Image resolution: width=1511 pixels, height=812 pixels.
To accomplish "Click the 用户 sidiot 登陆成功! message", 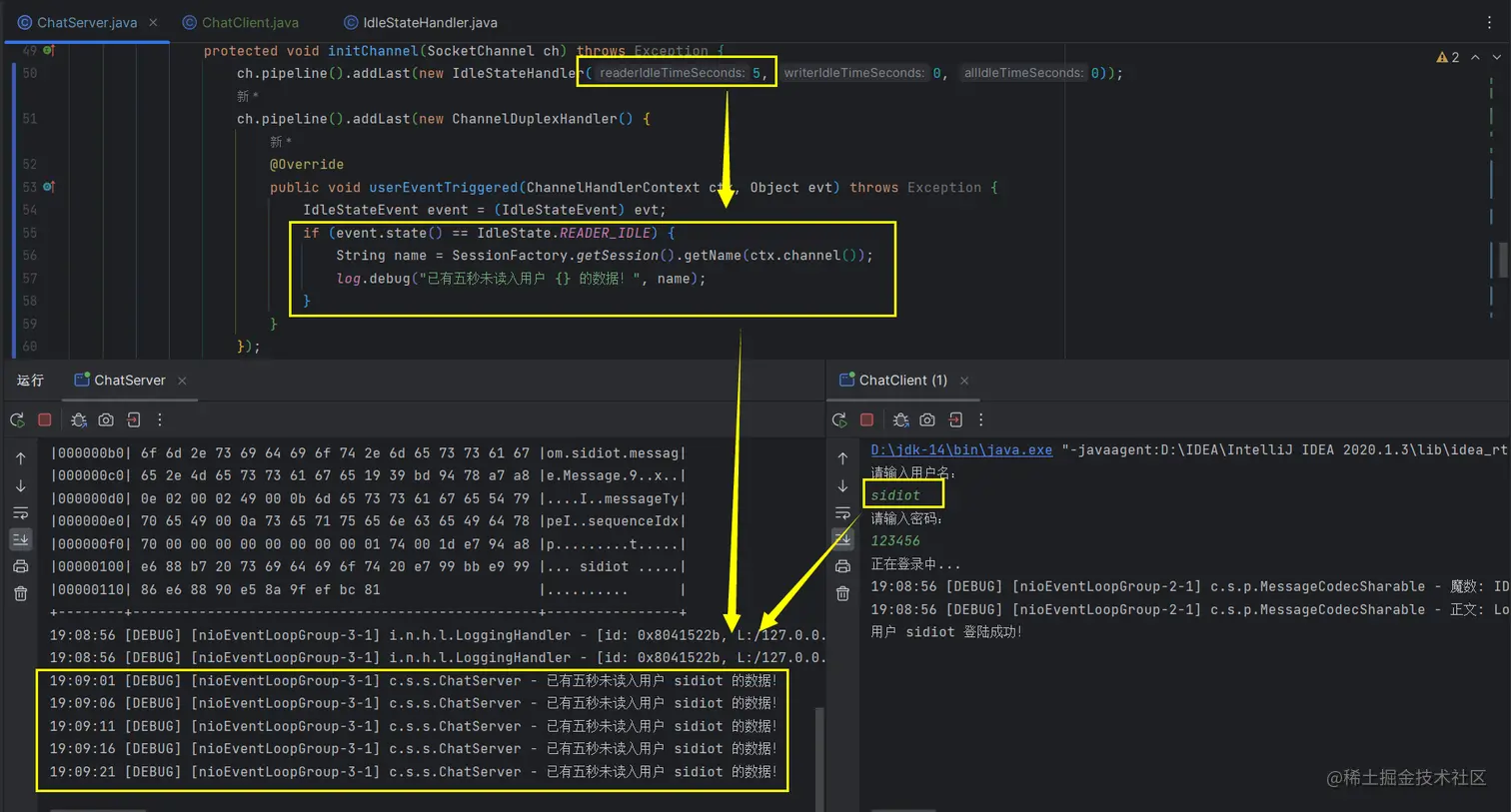I will [x=946, y=632].
